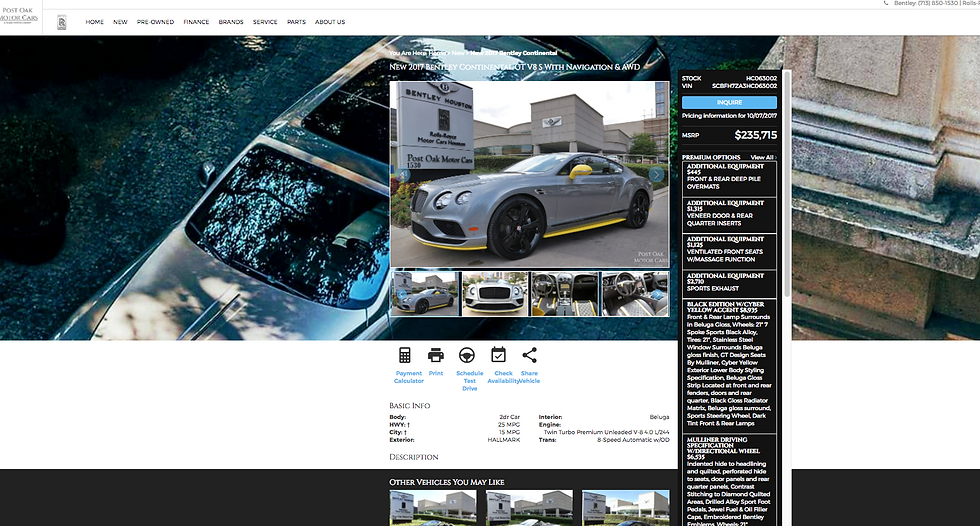Open third vehicle card in Other Vehicles

[x=626, y=508]
